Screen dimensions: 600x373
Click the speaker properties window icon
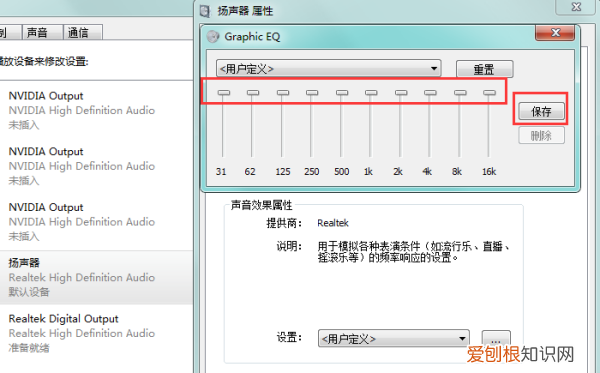click(205, 11)
